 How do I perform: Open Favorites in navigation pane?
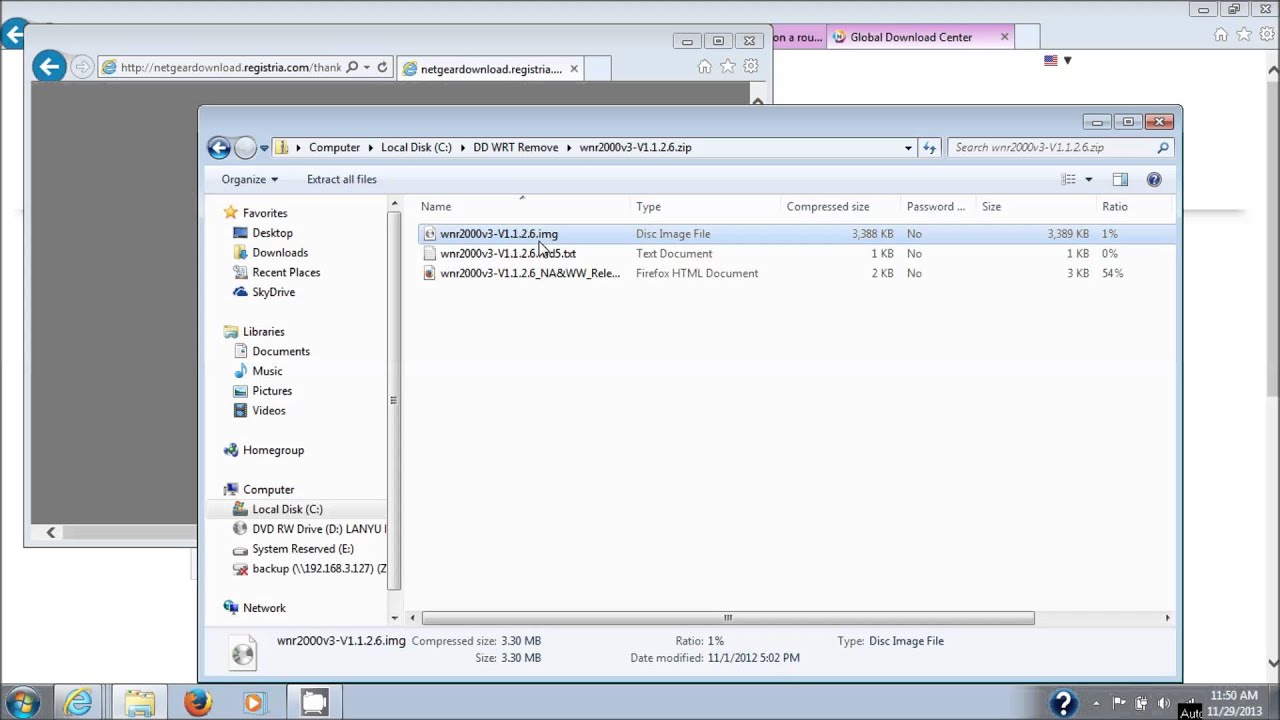point(265,213)
